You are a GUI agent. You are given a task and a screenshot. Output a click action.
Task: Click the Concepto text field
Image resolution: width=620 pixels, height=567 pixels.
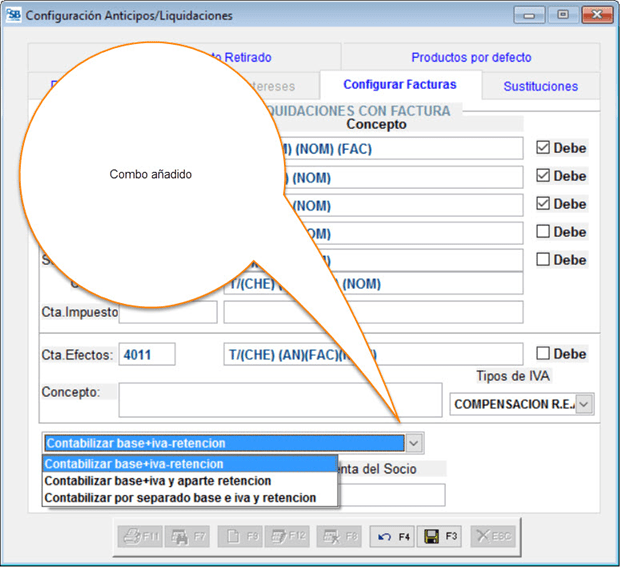280,399
